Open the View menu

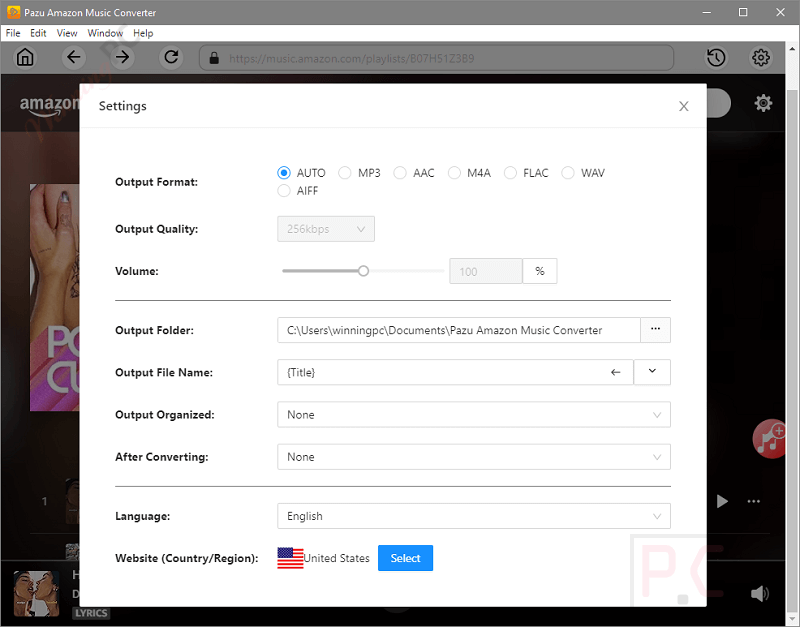point(67,33)
